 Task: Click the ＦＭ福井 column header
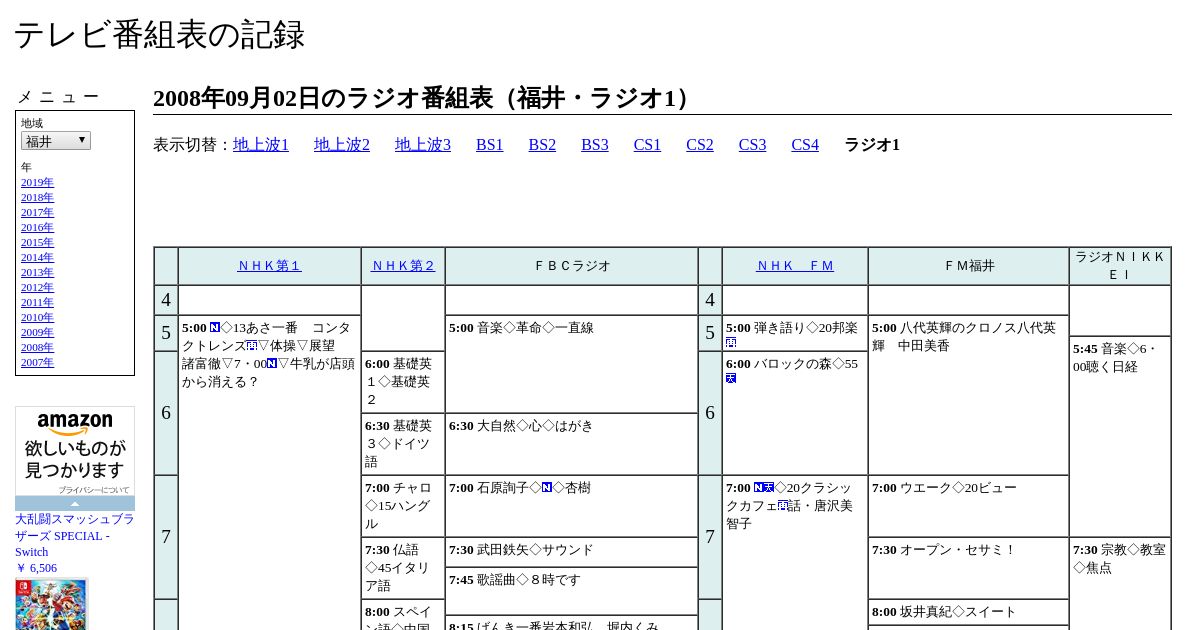(968, 266)
